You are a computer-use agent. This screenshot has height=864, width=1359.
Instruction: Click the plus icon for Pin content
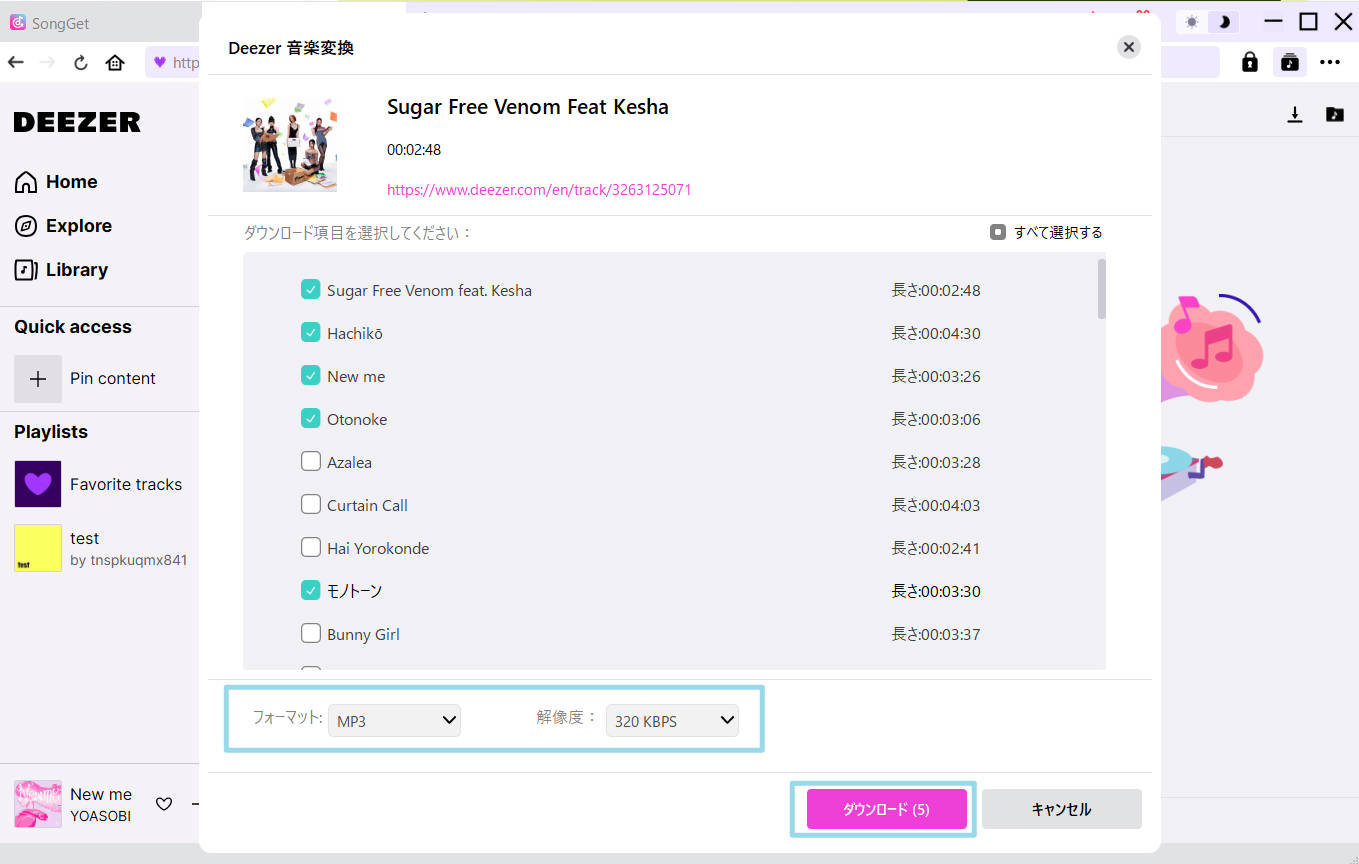click(x=38, y=379)
